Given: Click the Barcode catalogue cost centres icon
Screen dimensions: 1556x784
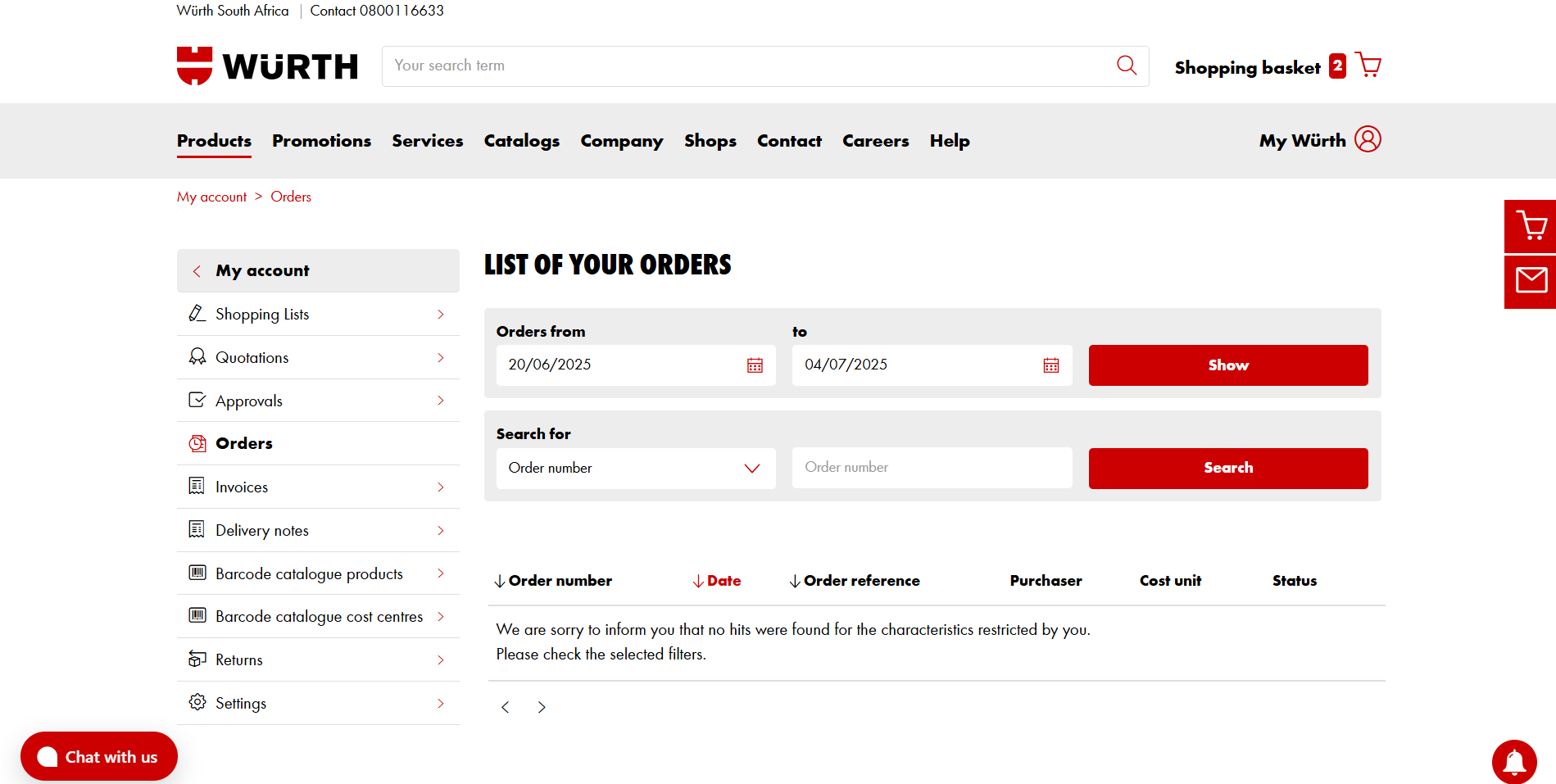Looking at the screenshot, I should click(x=197, y=615).
